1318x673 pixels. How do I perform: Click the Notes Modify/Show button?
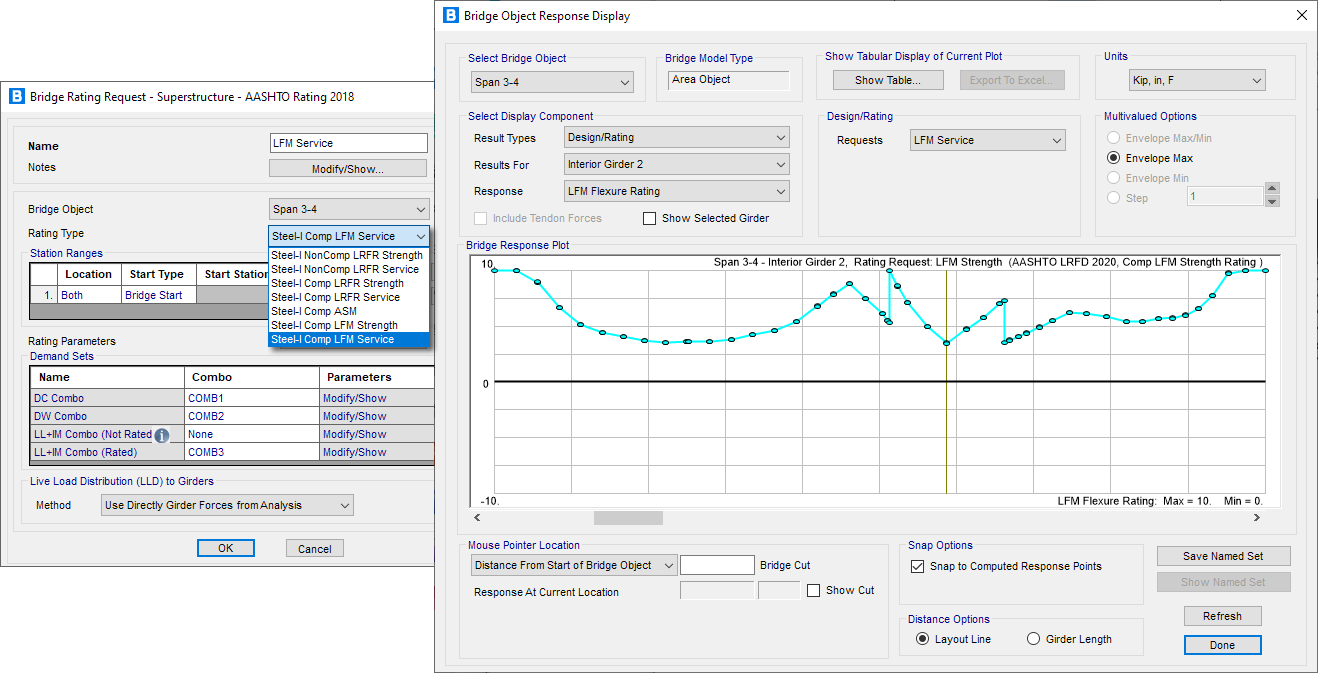348,169
